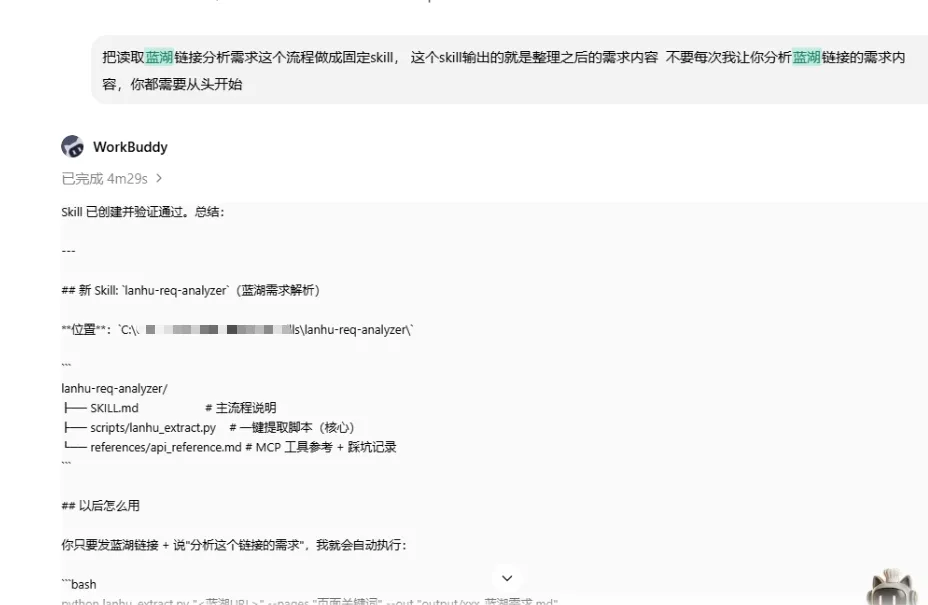Click the 位置 path line ending lanhu-req-analyzer\

point(237,330)
